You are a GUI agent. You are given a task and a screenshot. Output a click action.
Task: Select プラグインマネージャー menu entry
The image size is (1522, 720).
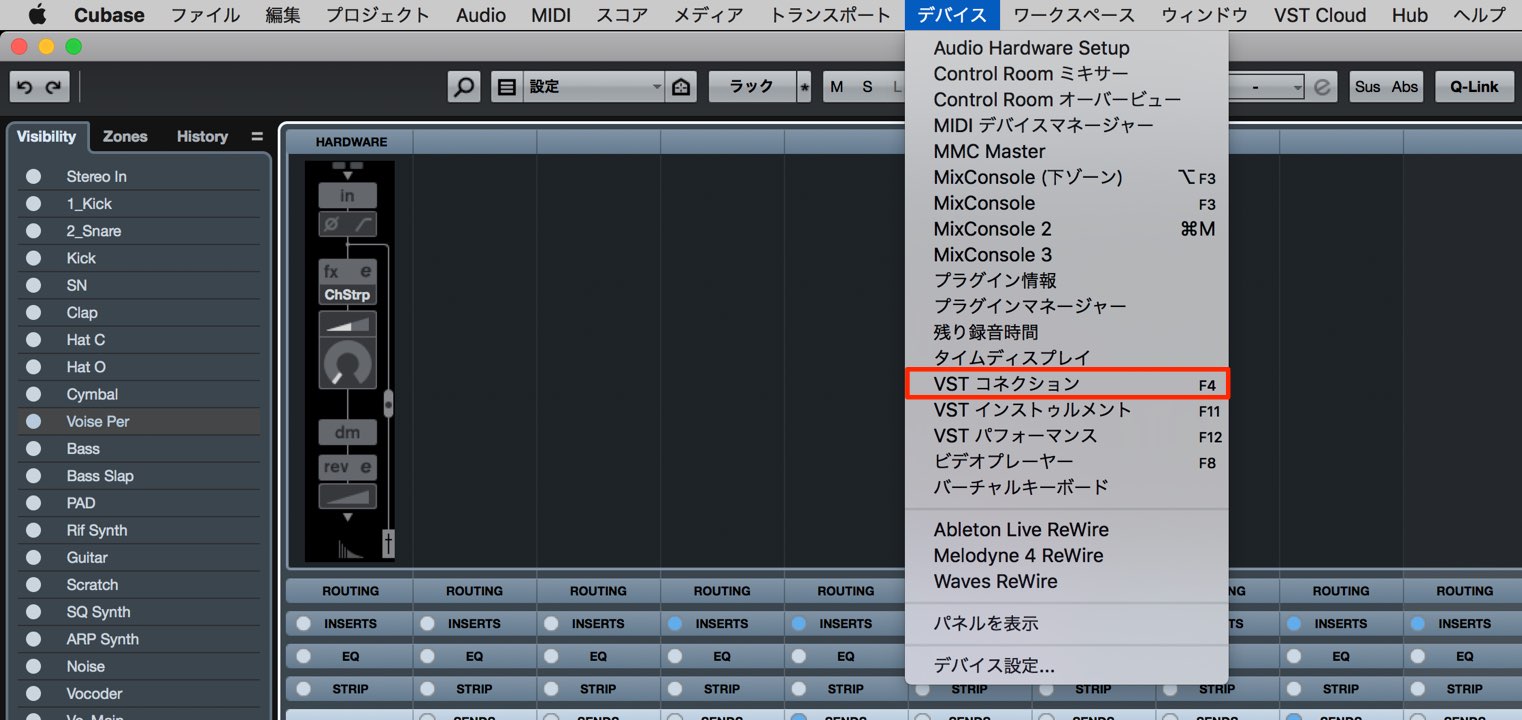(x=1067, y=306)
